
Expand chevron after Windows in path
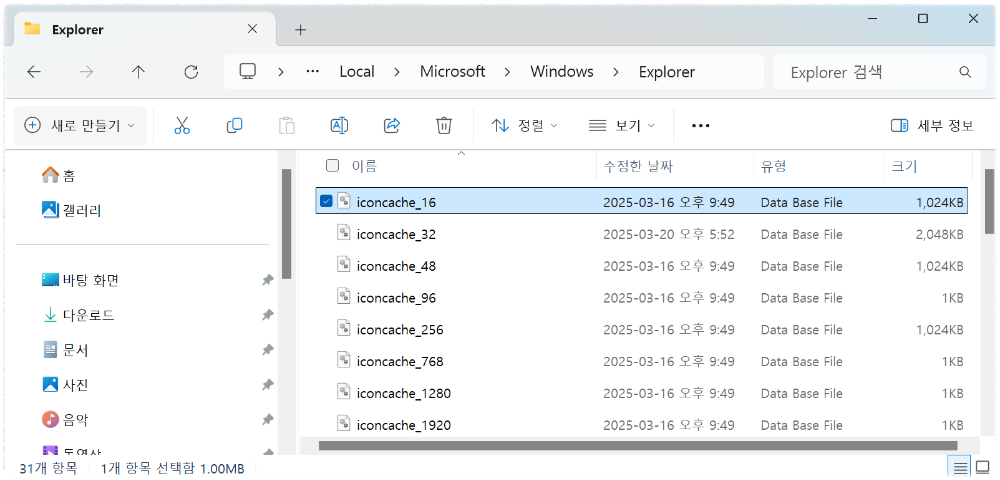point(616,72)
